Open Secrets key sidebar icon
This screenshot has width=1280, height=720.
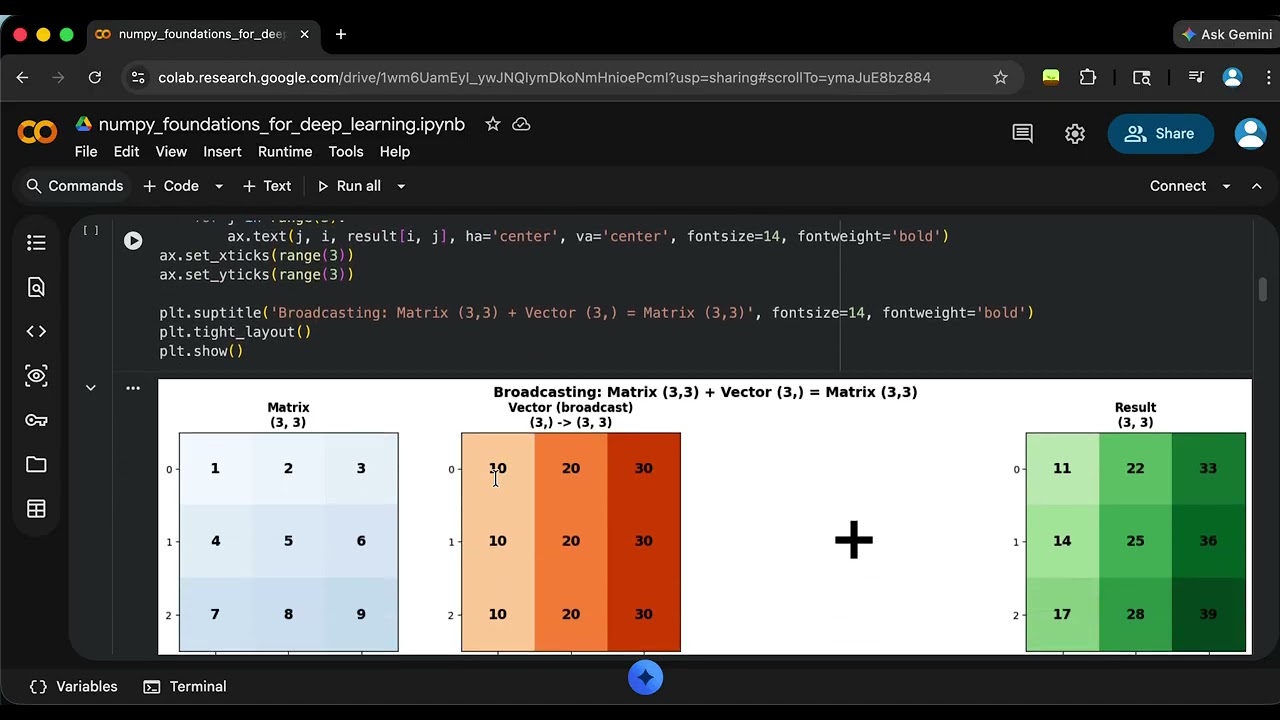(x=36, y=420)
